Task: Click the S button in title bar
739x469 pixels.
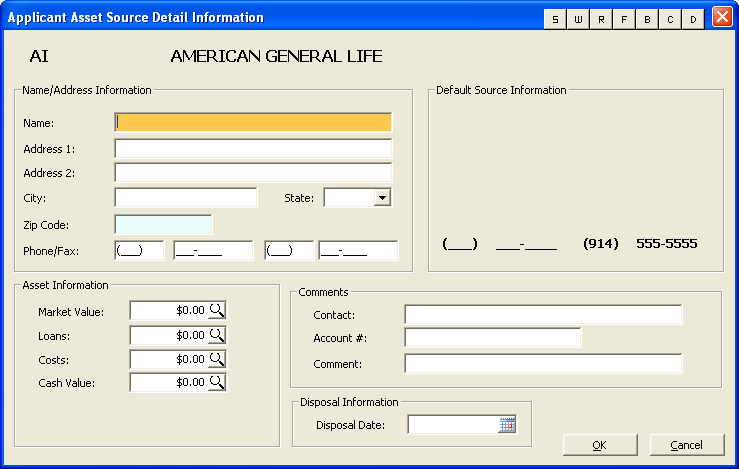Action: (x=555, y=19)
